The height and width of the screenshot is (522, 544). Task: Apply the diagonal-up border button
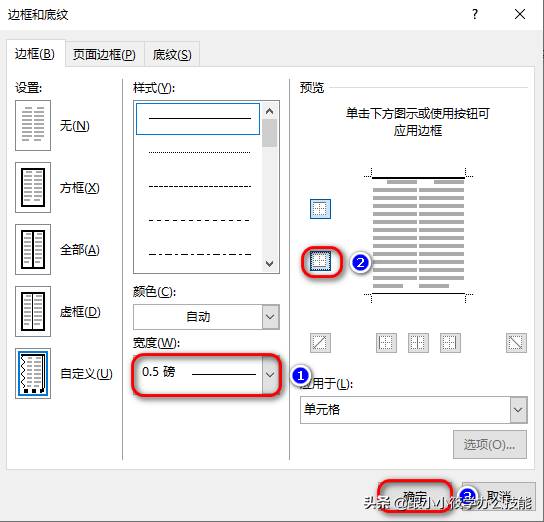pos(320,343)
